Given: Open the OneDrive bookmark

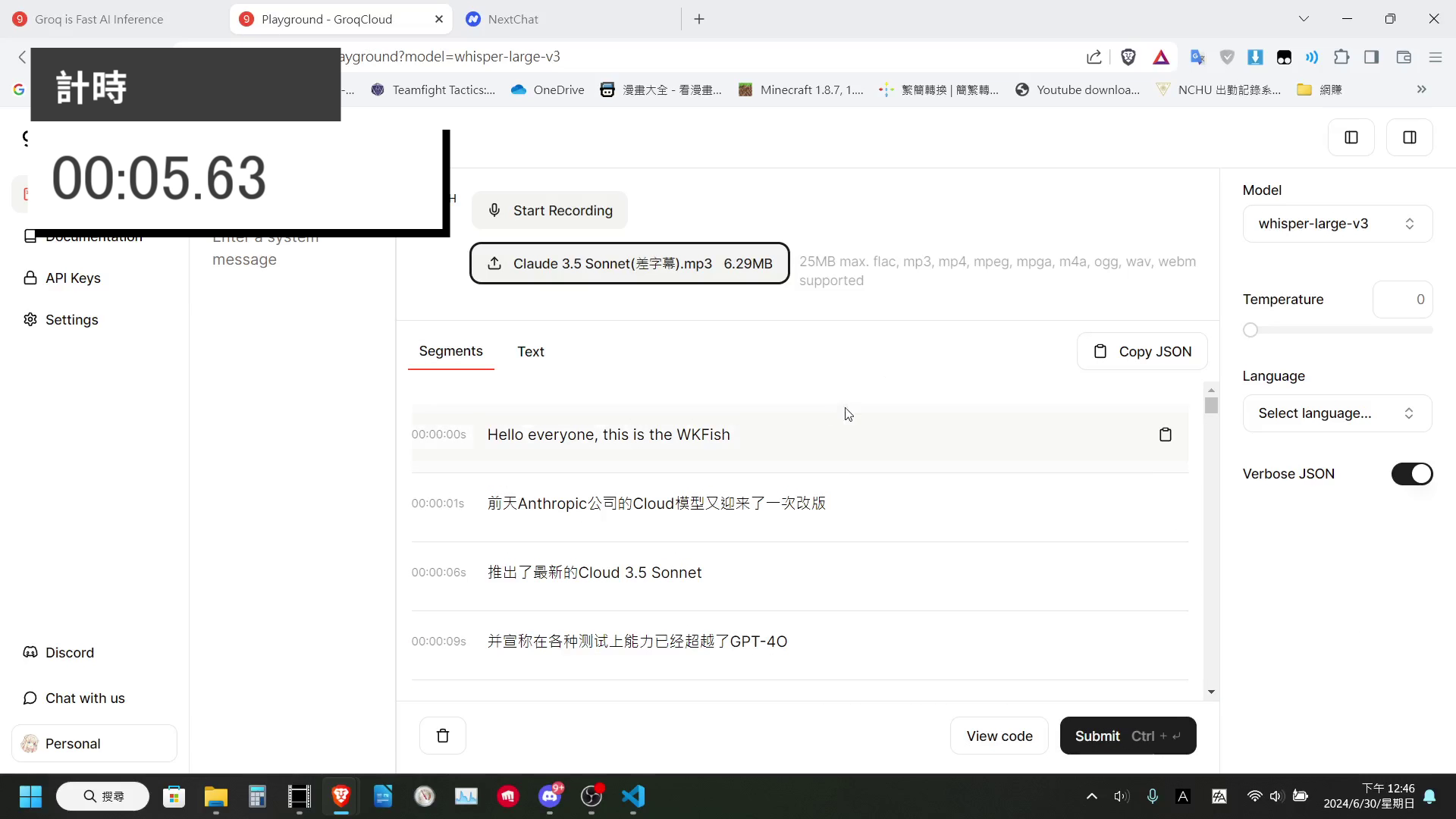Looking at the screenshot, I should [x=548, y=89].
